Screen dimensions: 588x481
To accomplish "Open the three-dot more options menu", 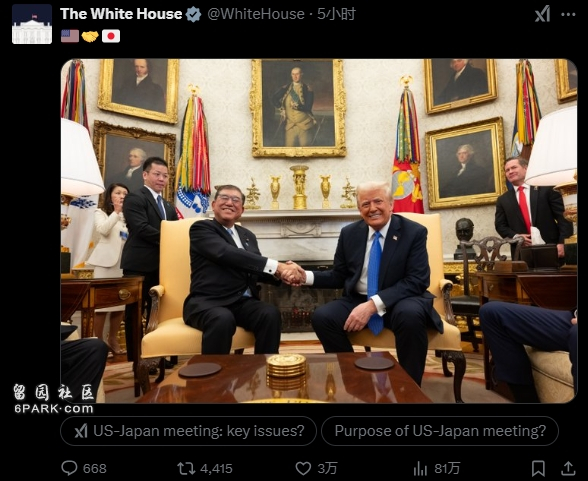I will click(568, 15).
